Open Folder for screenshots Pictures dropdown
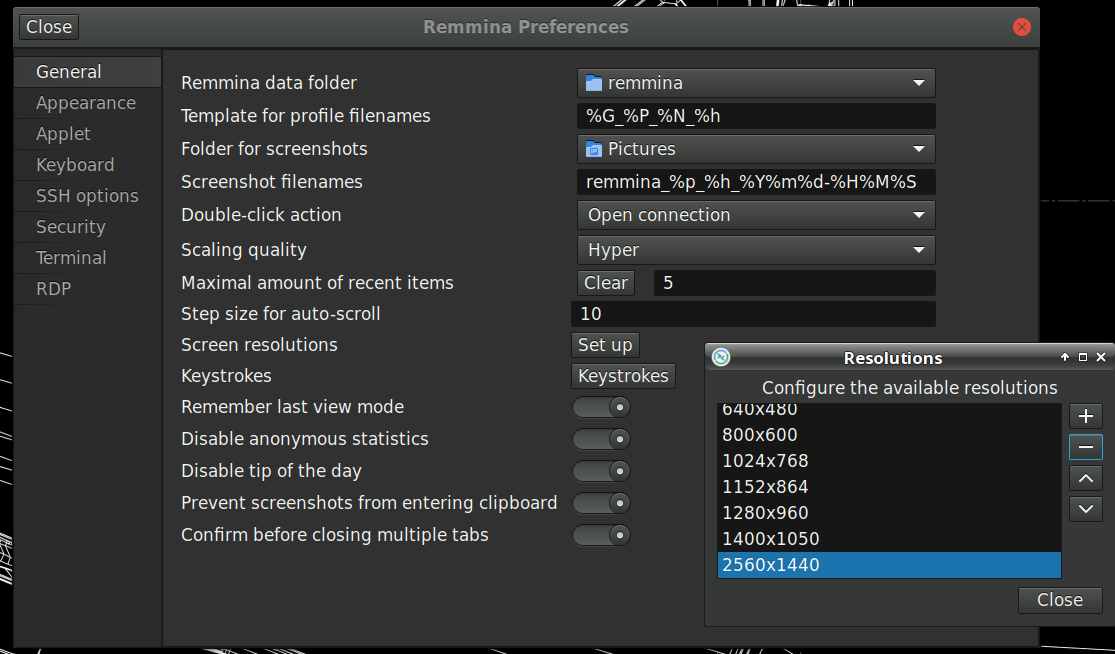 756,149
